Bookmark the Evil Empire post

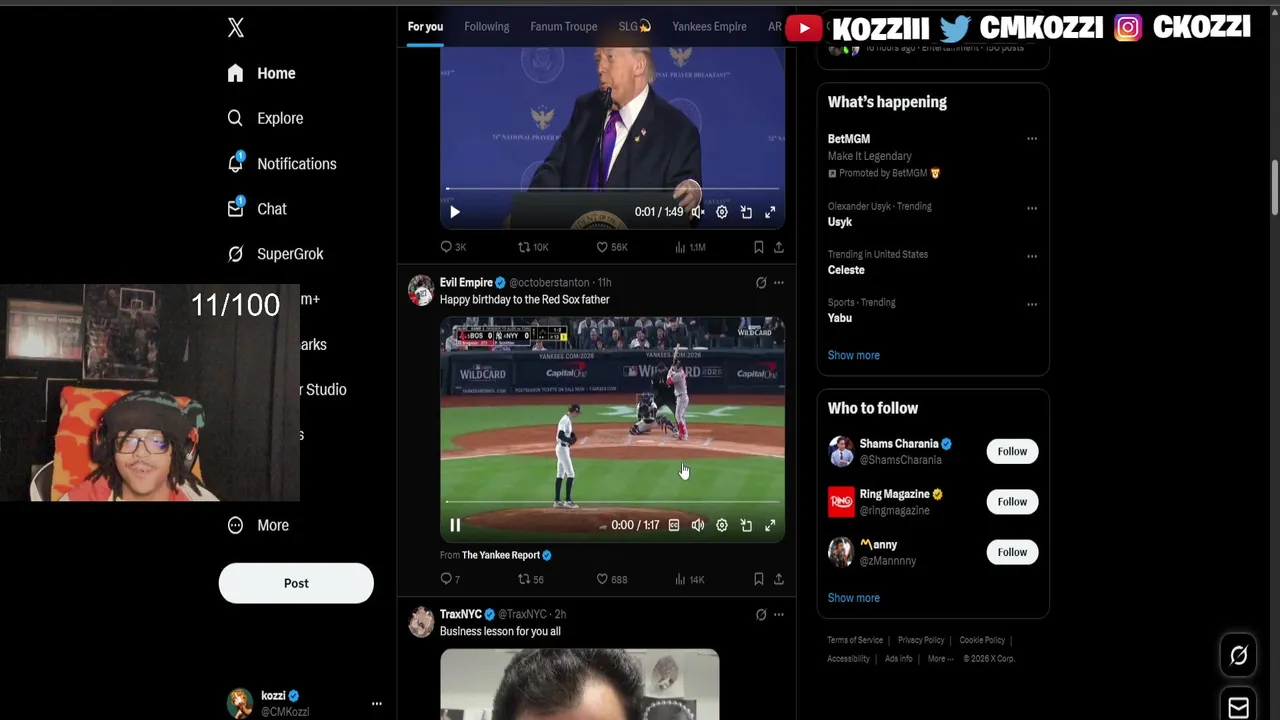tap(758, 579)
